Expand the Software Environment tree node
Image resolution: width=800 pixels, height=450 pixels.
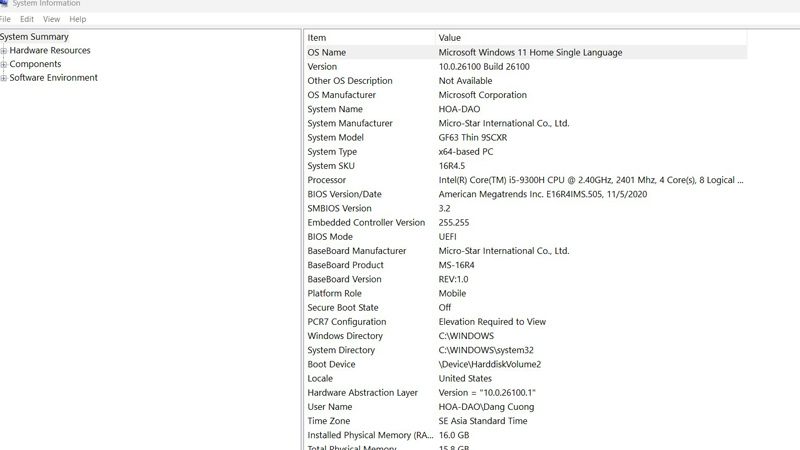[x=4, y=78]
